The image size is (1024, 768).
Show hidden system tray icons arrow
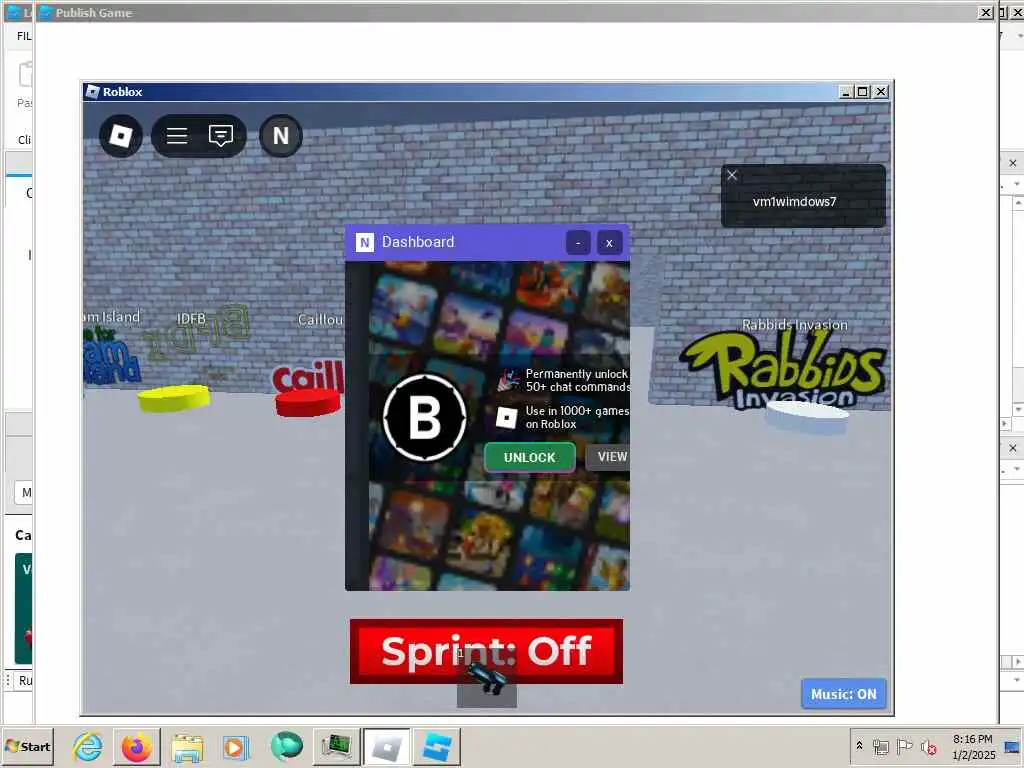click(859, 746)
